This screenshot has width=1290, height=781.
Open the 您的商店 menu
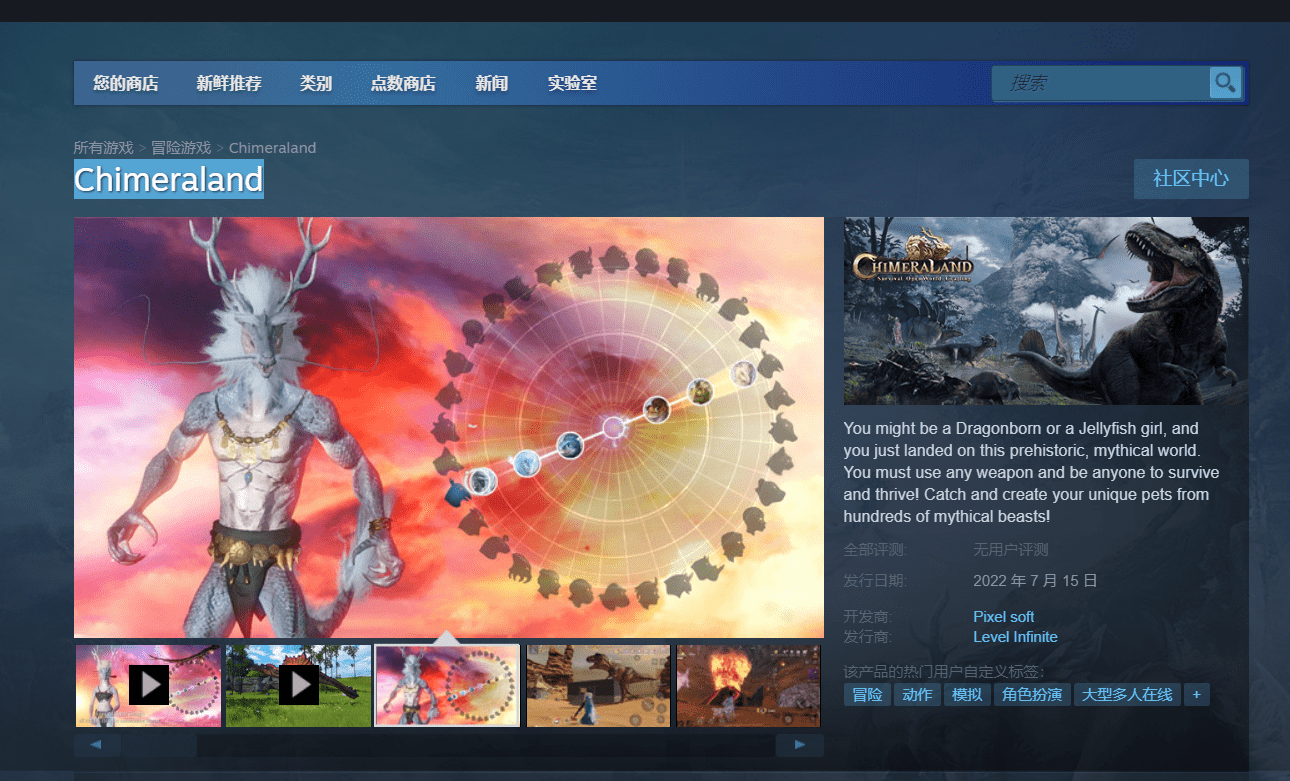(x=126, y=83)
